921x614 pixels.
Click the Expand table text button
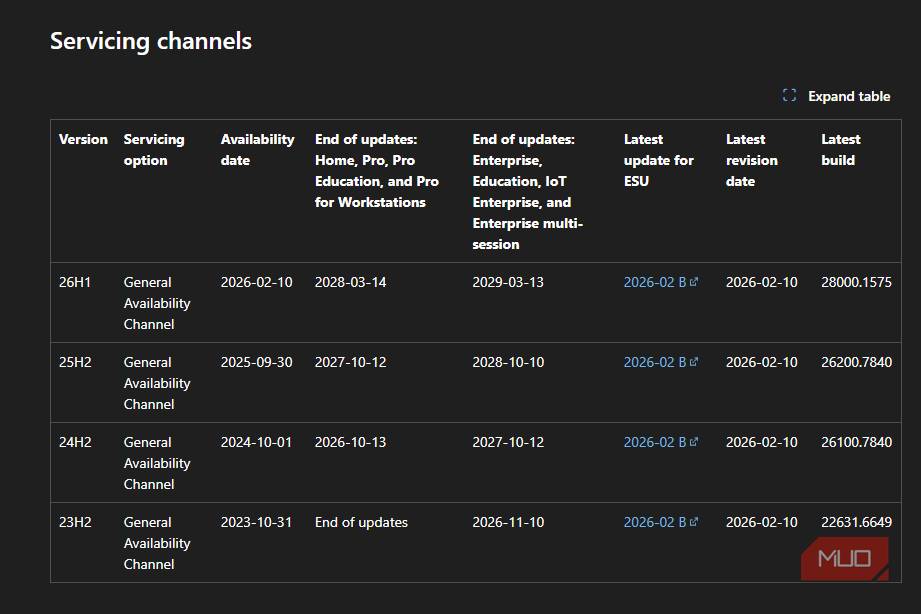[848, 96]
